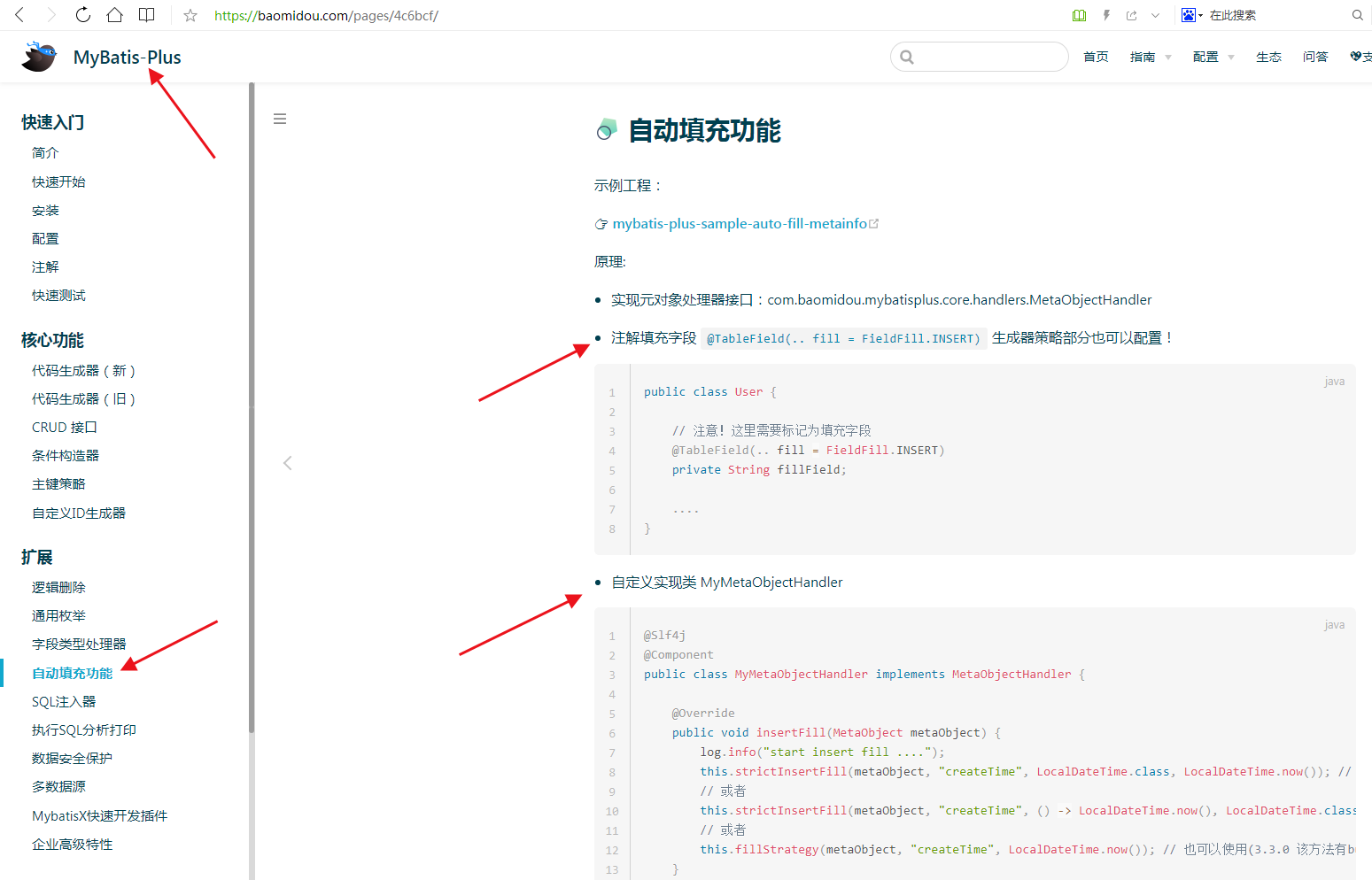
Task: Open 通用枚举 in the sidebar
Action: tap(58, 616)
